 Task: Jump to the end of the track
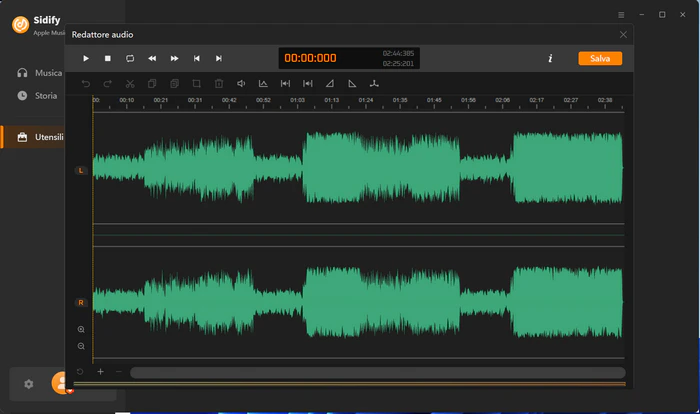pos(219,59)
